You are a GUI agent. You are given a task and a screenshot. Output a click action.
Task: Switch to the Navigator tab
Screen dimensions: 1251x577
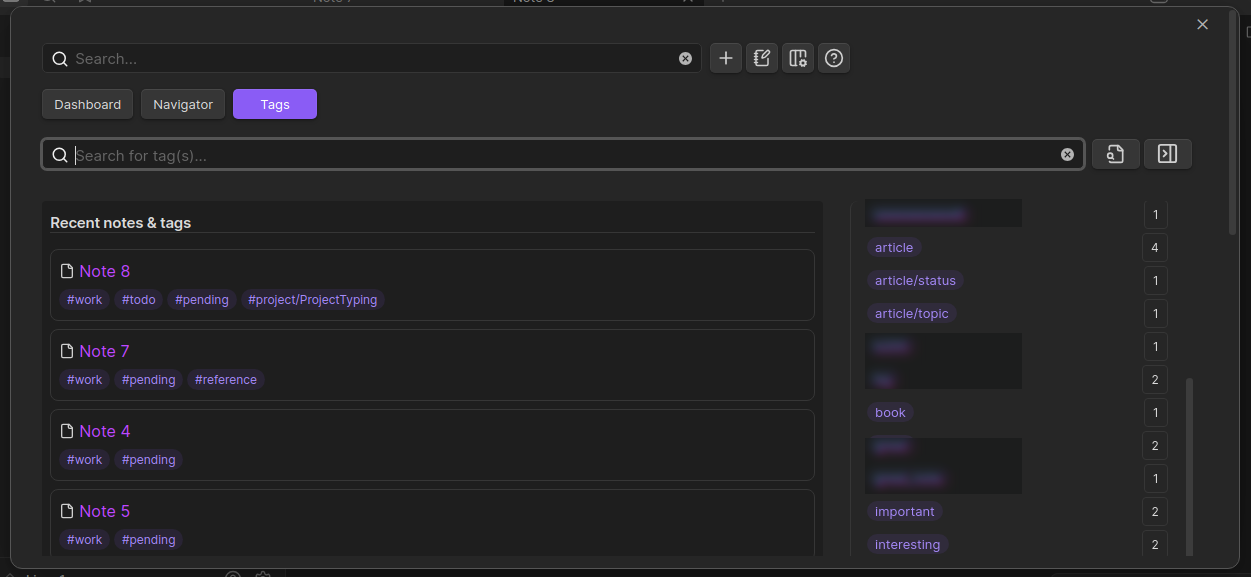tap(182, 104)
